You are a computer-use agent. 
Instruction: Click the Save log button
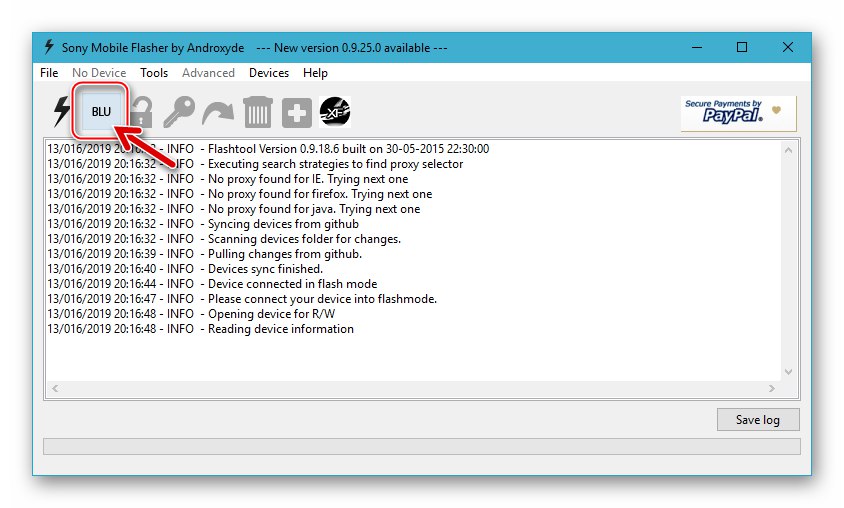coord(758,420)
